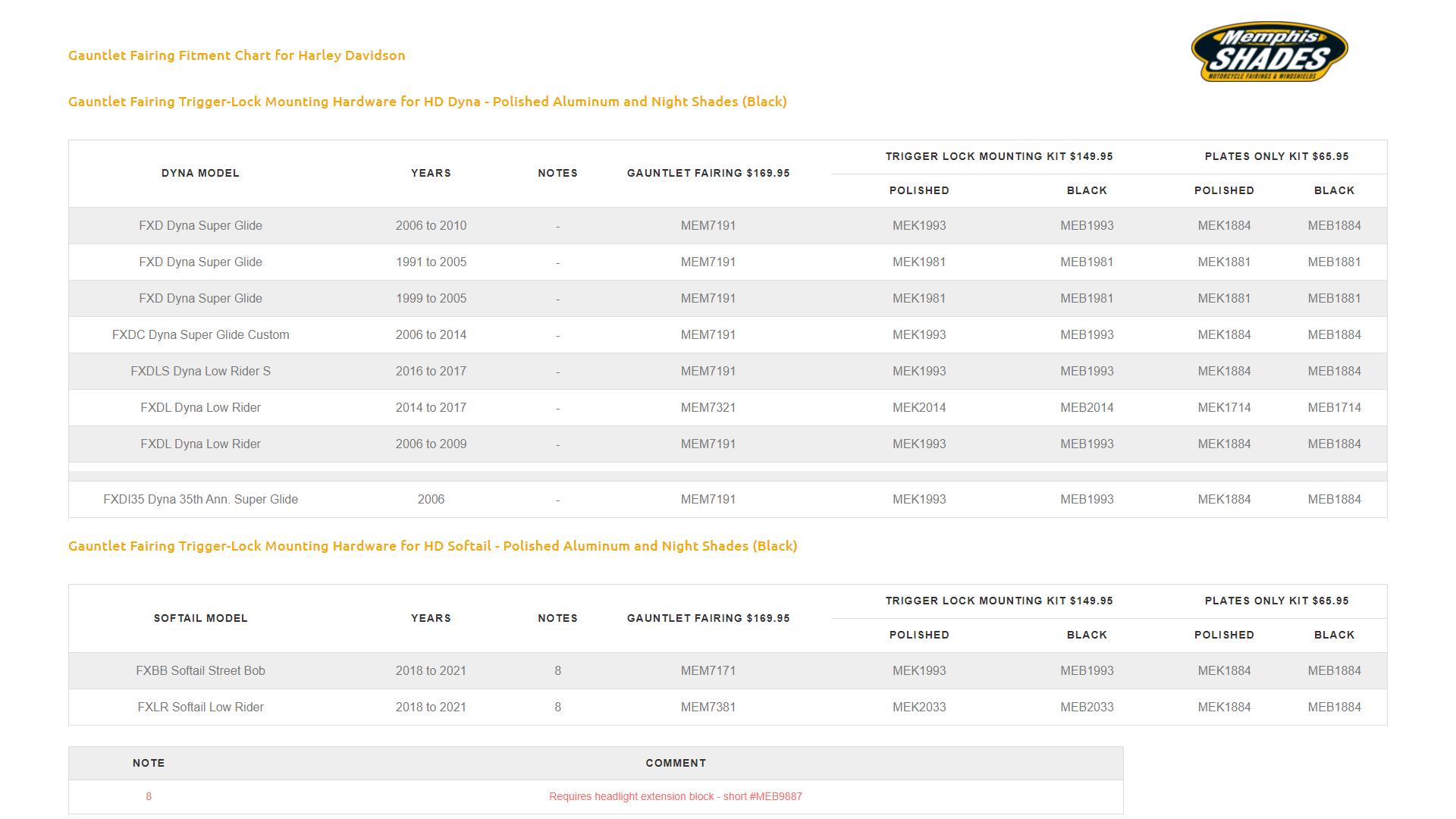The height and width of the screenshot is (819, 1456).
Task: Click the HD Softail mounting hardware heading
Action: tap(432, 546)
